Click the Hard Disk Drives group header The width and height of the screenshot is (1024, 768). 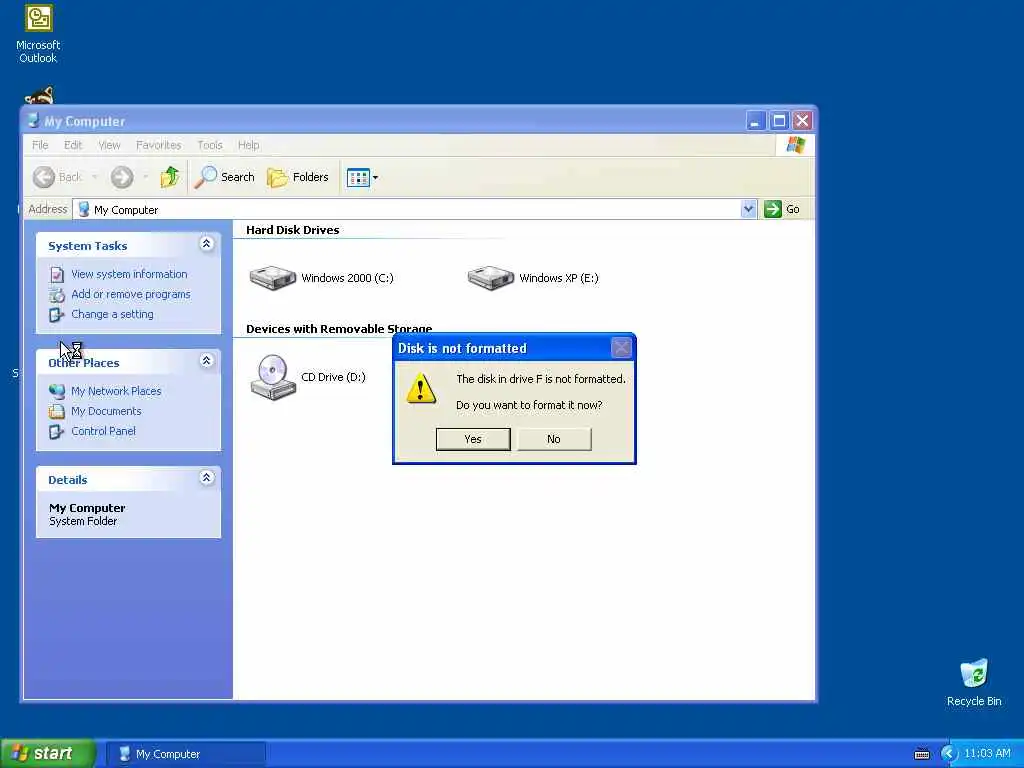tap(293, 230)
